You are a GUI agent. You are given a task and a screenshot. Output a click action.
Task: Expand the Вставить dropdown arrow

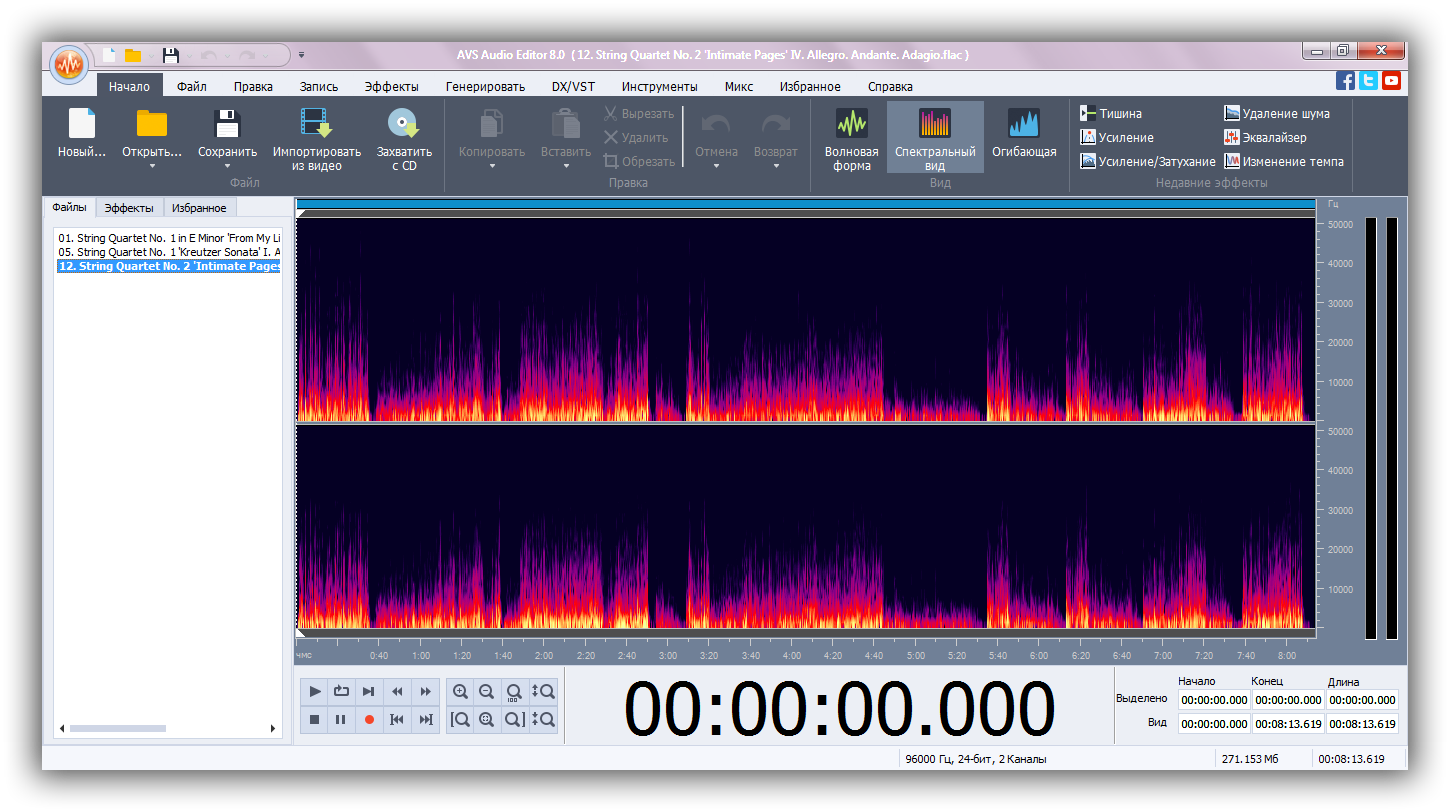[566, 166]
